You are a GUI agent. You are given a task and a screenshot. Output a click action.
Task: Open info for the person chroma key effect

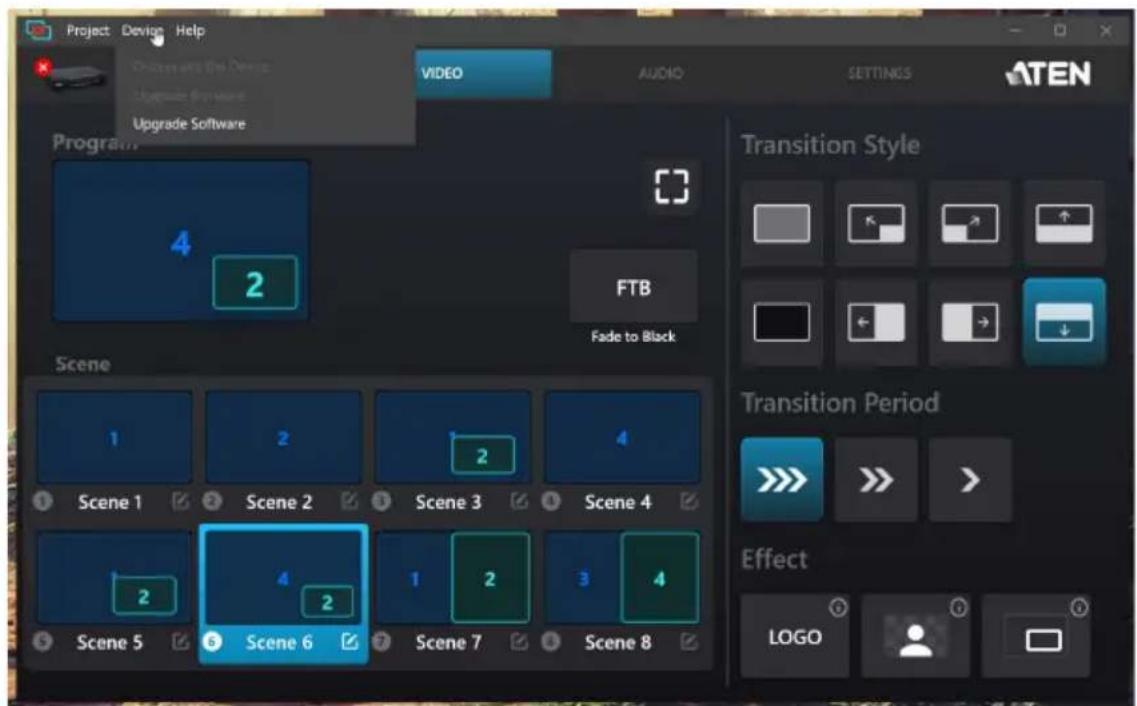click(959, 607)
